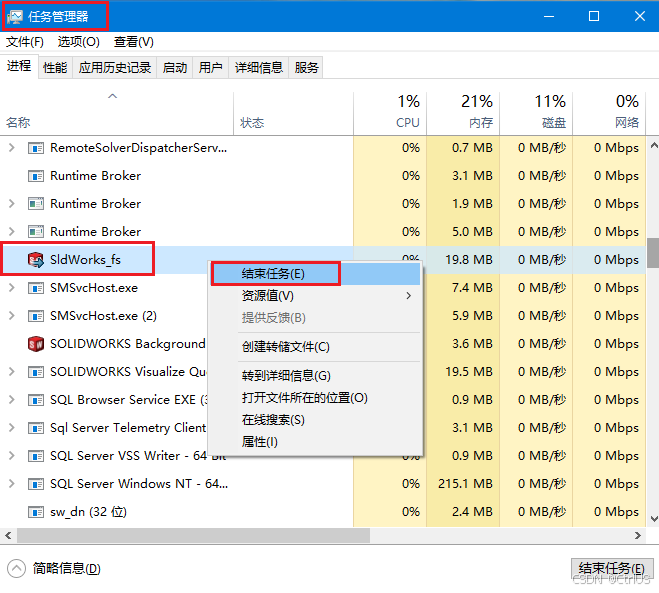Viewport: 659px width, 593px height.
Task: Switch to the 详细信息 tab
Action: [259, 68]
